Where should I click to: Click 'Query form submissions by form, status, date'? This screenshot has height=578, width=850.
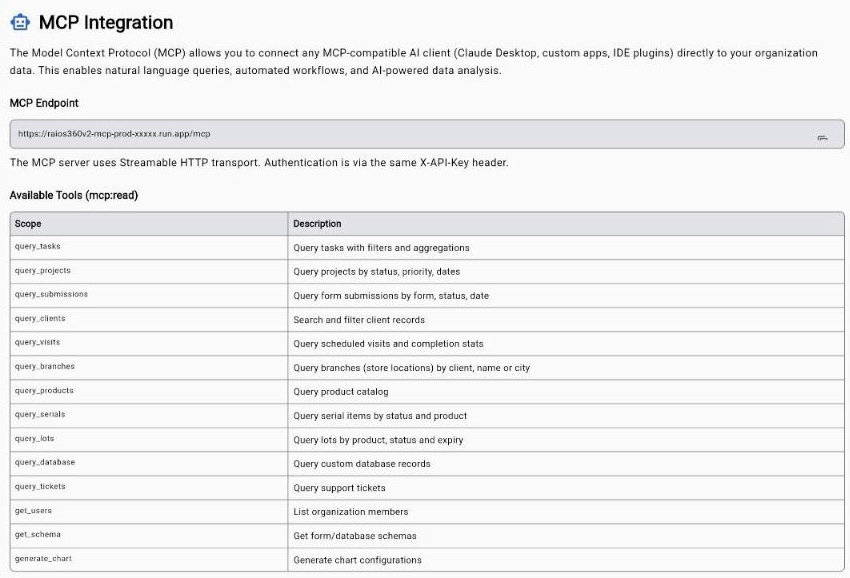(x=391, y=296)
